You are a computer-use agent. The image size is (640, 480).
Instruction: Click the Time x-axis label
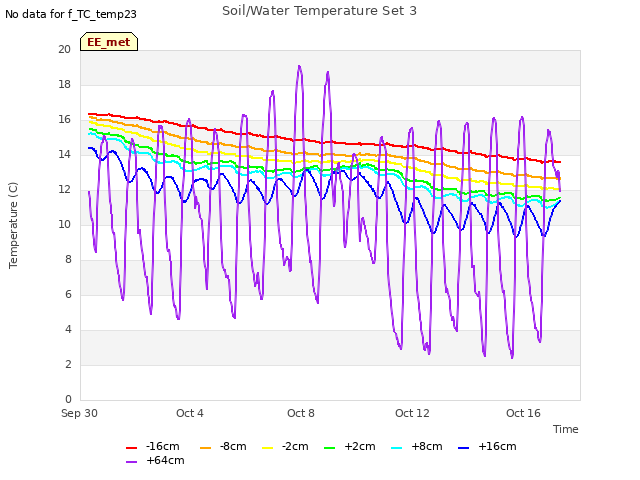coord(565,429)
